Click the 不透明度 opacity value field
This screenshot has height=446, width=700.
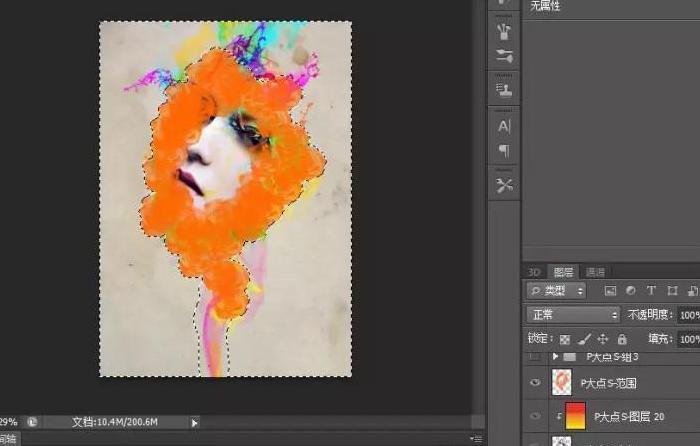point(688,315)
